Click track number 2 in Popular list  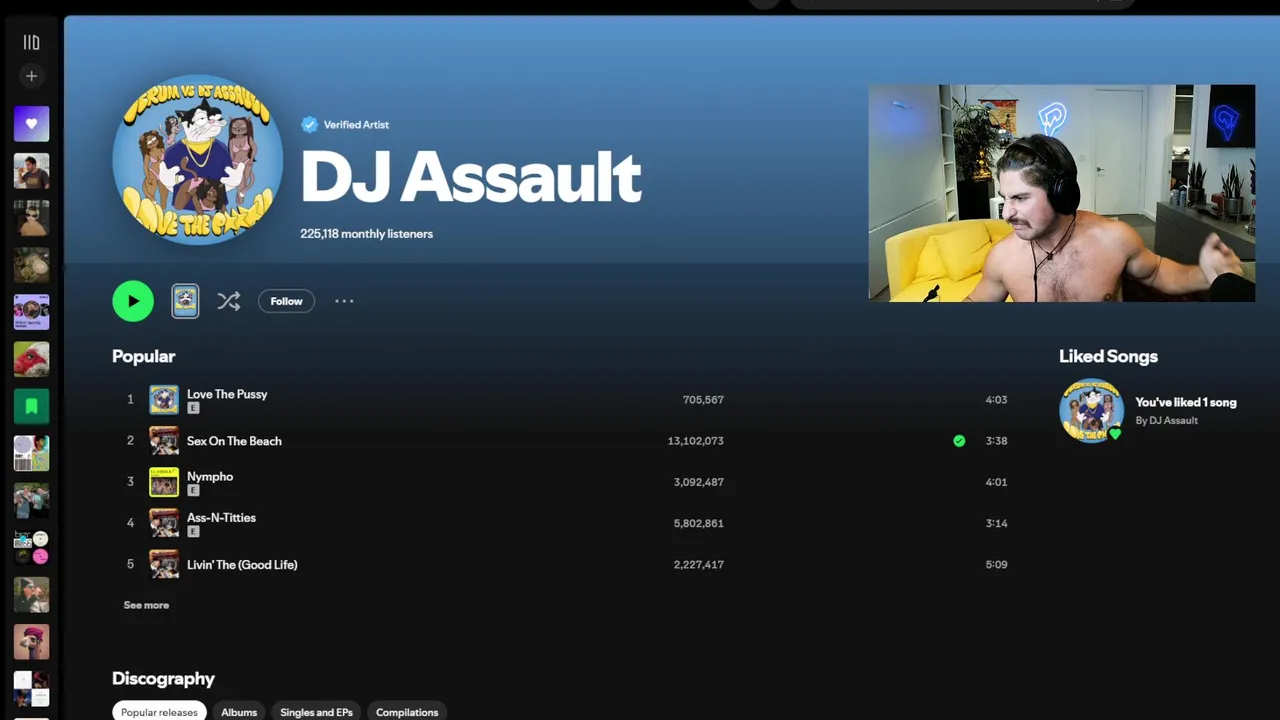[130, 441]
